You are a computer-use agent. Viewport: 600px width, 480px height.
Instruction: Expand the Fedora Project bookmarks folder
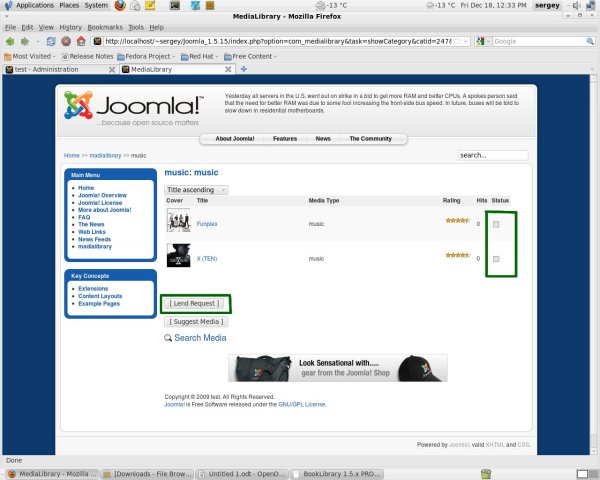[x=146, y=56]
